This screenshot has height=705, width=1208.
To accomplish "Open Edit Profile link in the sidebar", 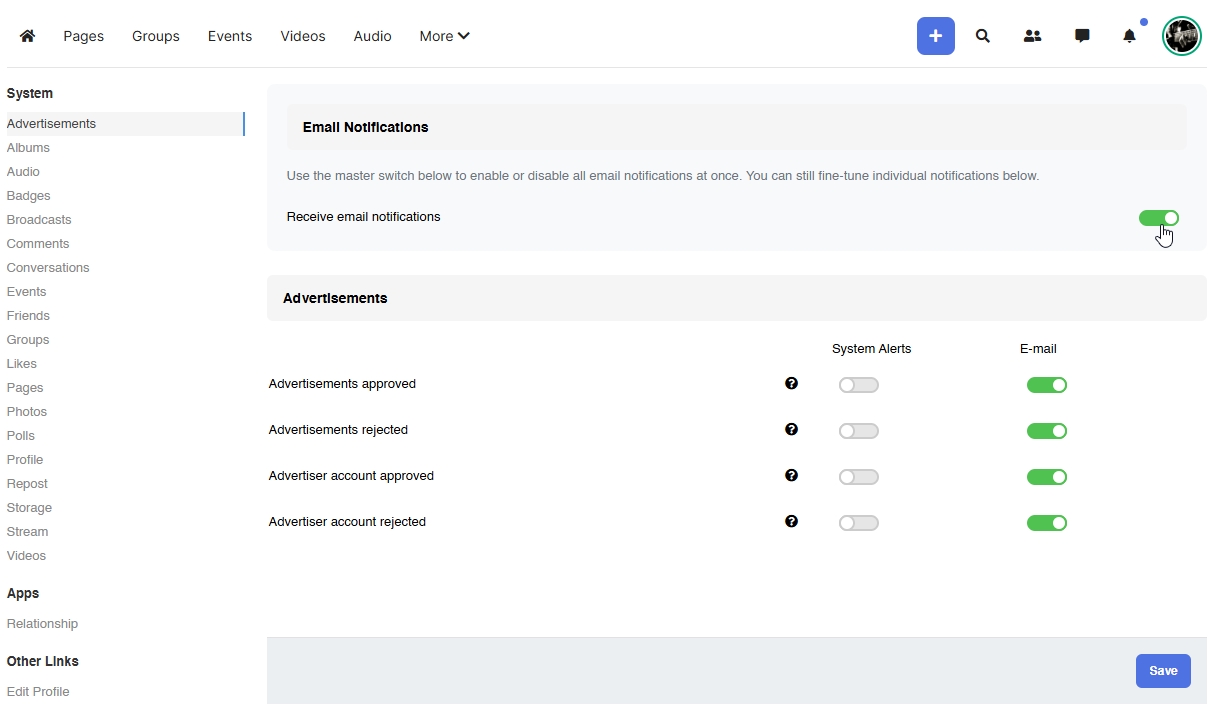I will click(x=38, y=691).
